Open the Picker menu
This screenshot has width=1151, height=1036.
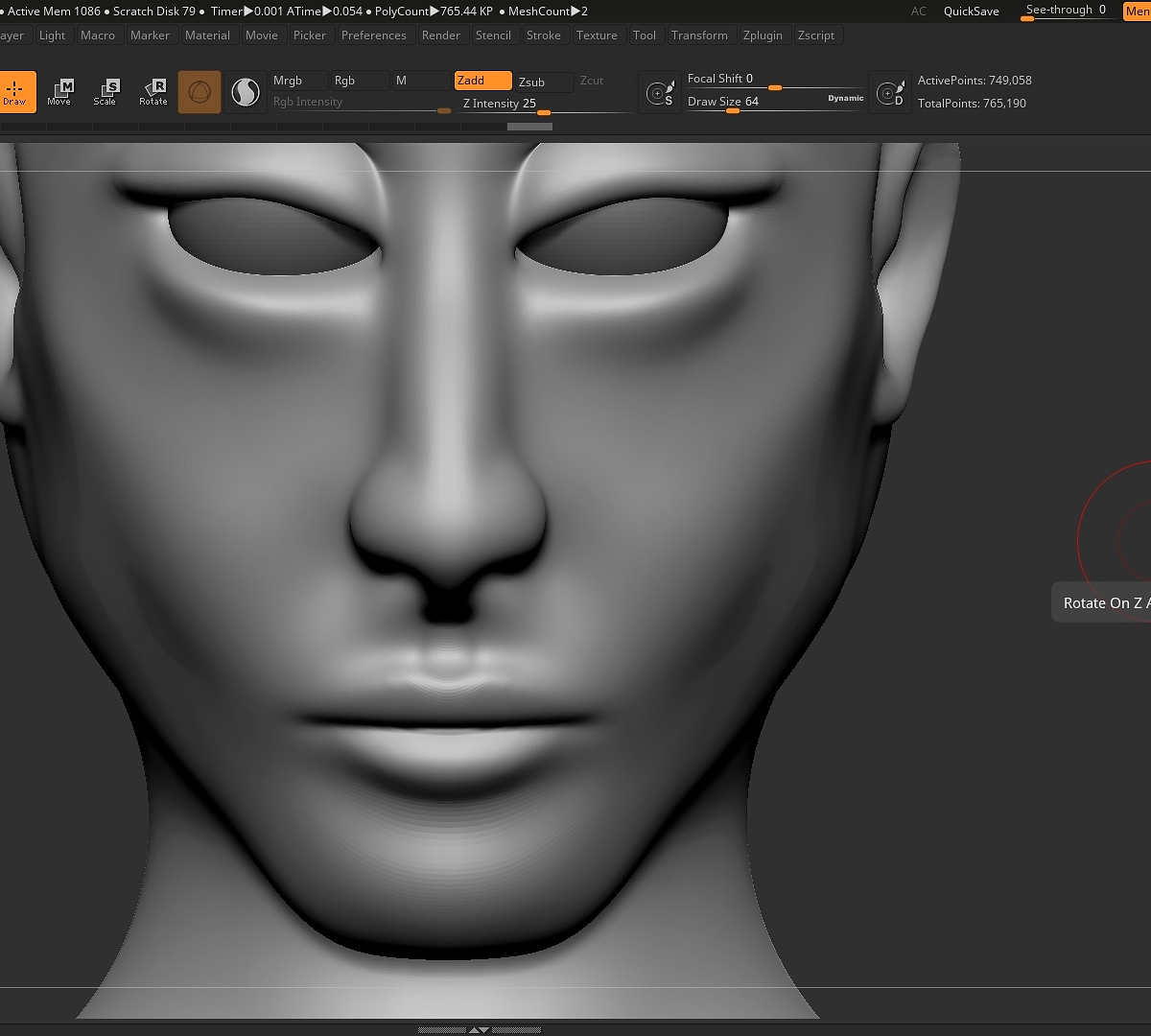(310, 35)
